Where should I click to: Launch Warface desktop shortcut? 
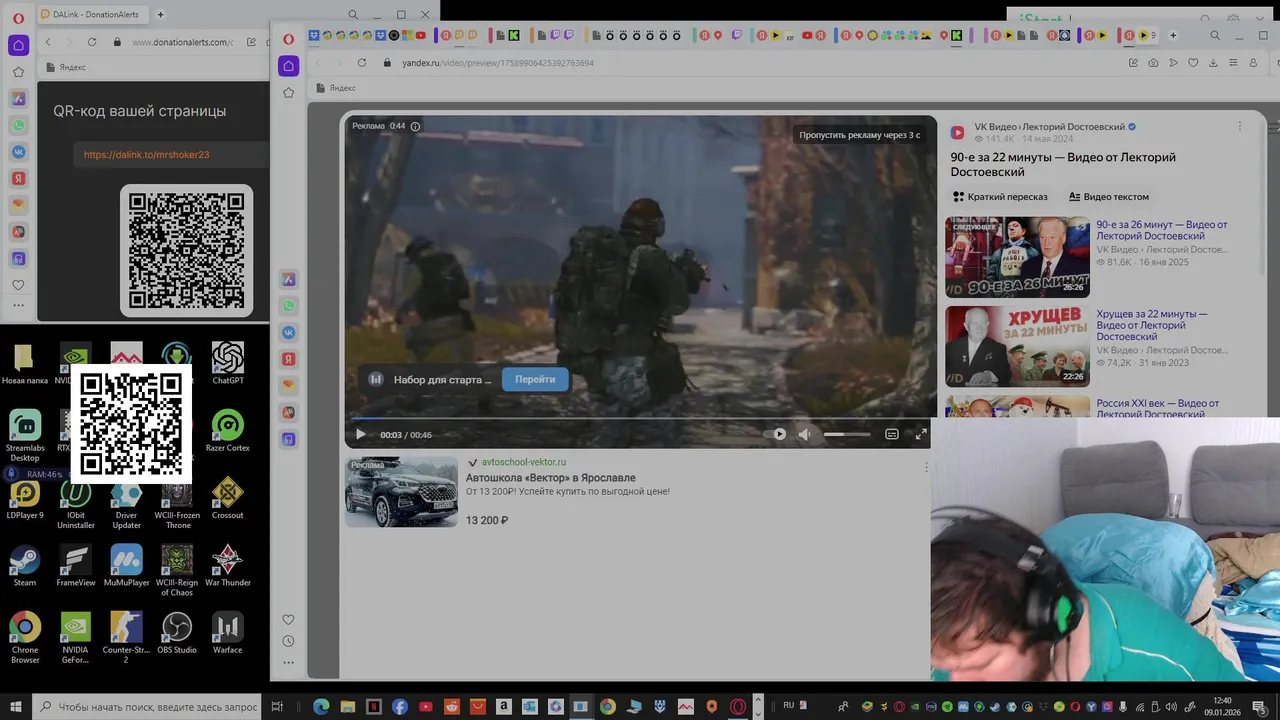[228, 632]
